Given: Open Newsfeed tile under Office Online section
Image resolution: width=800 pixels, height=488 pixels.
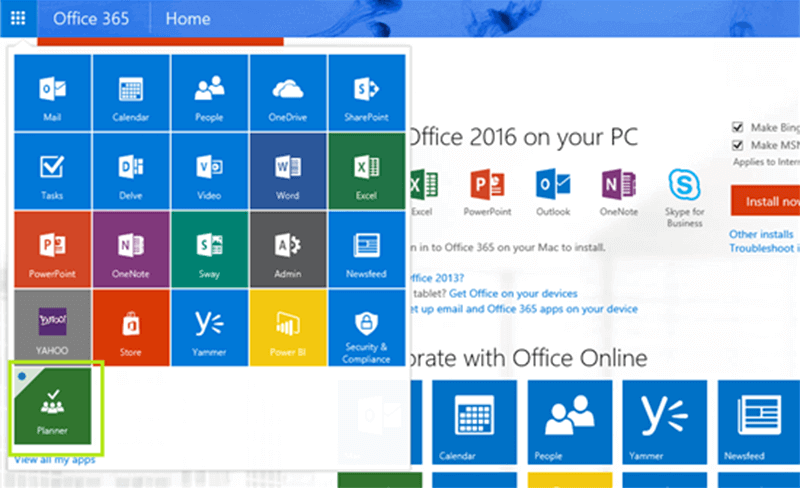Looking at the screenshot, I should pyautogui.click(x=759, y=422).
